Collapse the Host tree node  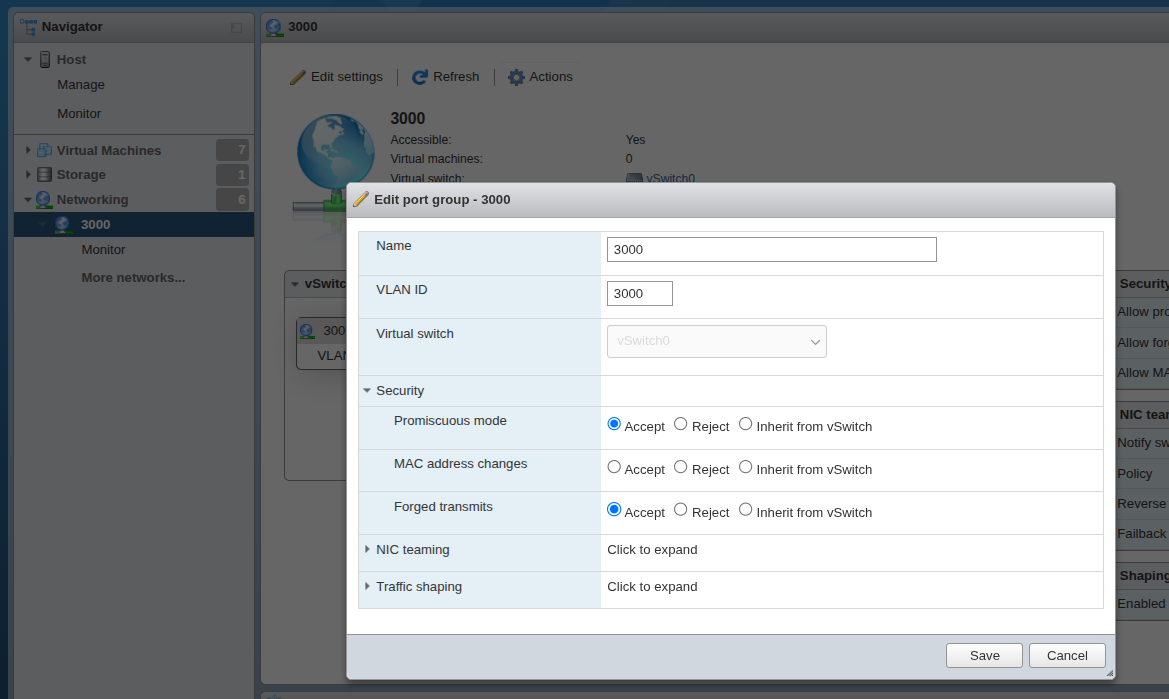click(28, 60)
